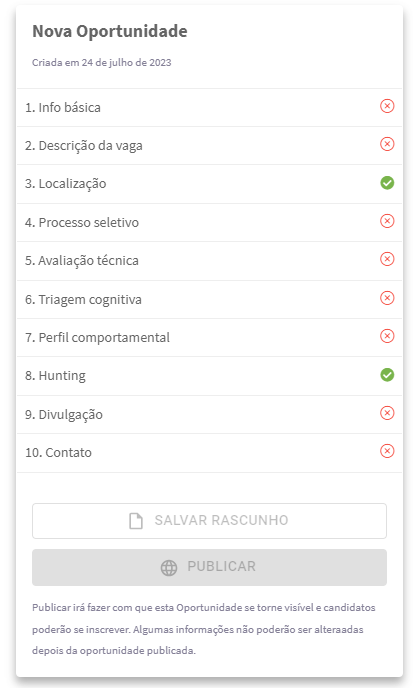Click the Publicar button
This screenshot has width=413, height=688.
209,567
